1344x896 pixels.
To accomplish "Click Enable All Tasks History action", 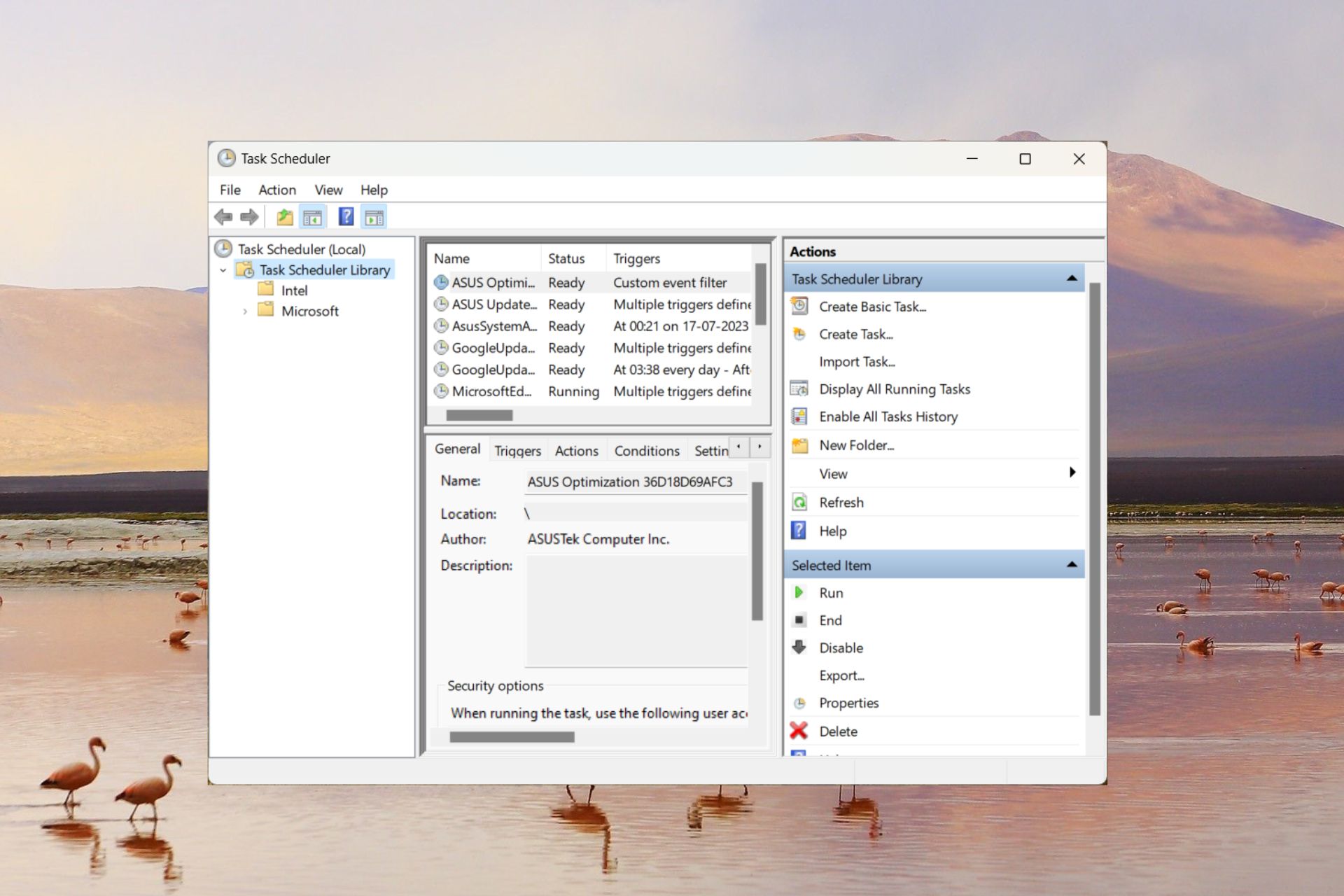I will pos(888,416).
